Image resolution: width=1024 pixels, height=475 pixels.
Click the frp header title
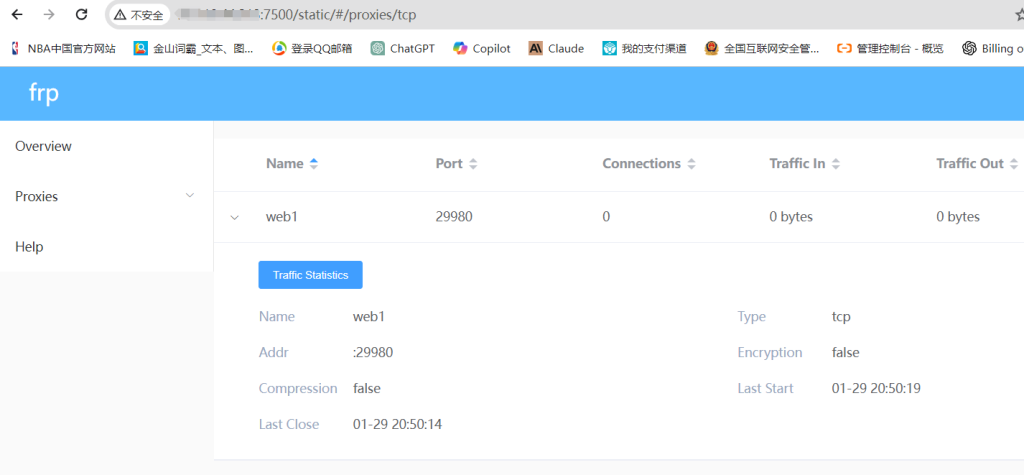44,93
